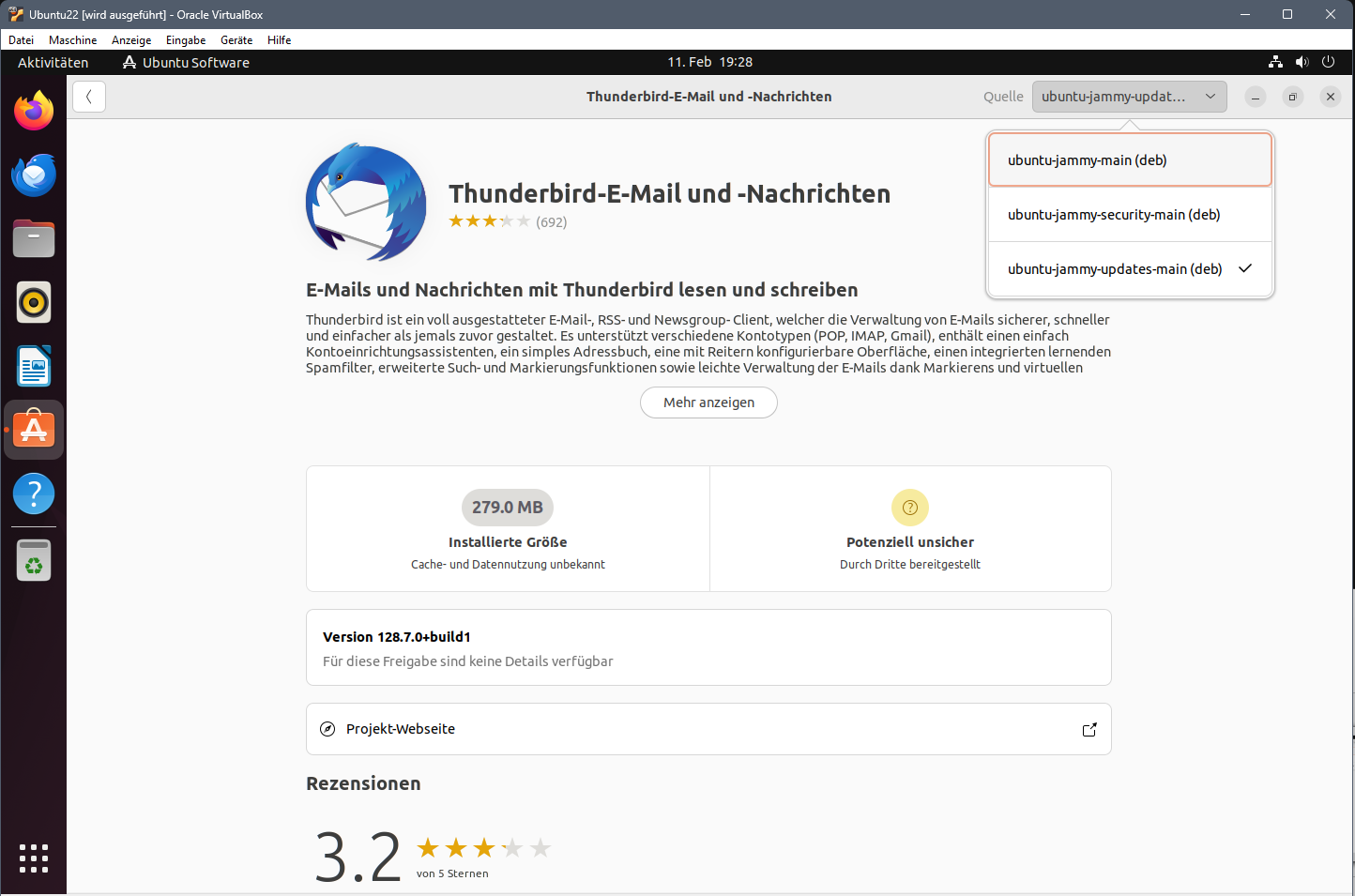Select ubuntu-jammy-main (deb) source
1355x896 pixels.
point(1130,160)
